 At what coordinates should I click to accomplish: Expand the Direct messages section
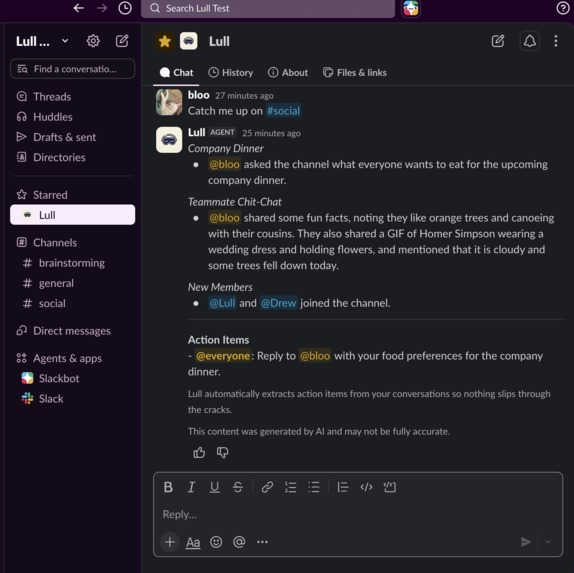tap(72, 331)
